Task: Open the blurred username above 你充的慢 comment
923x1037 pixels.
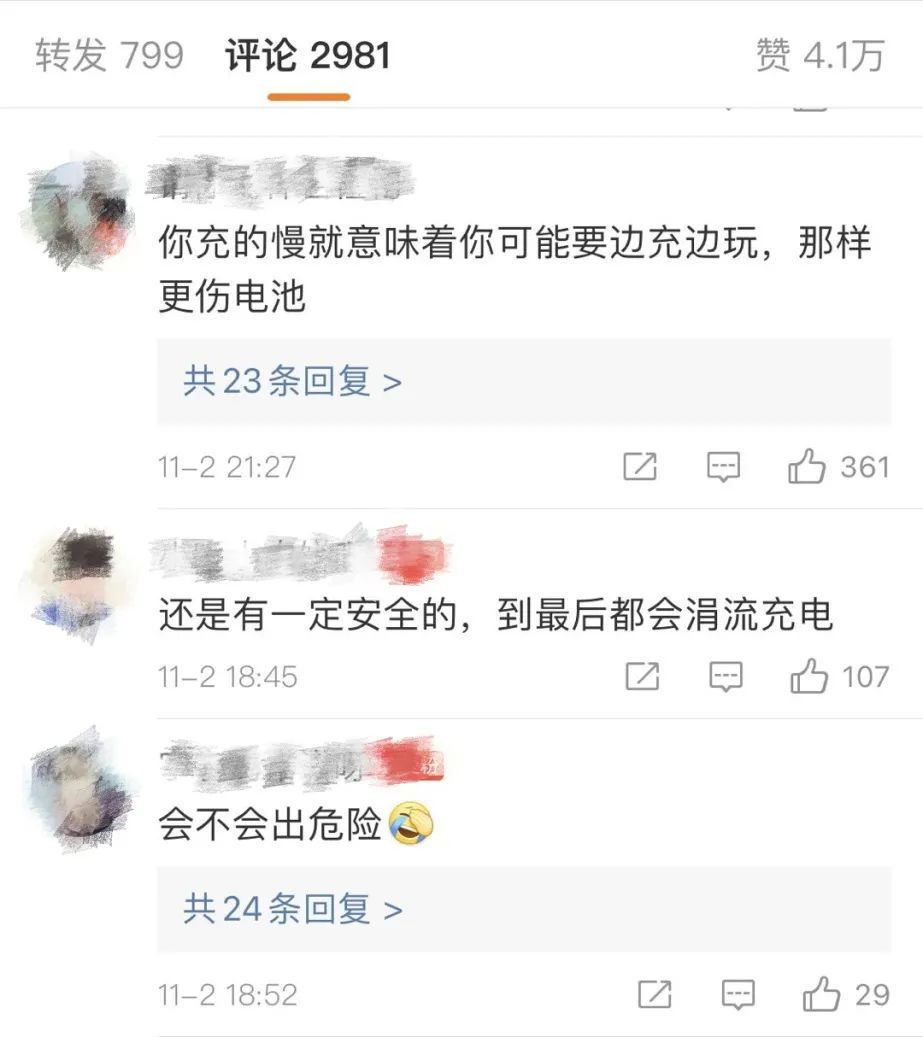Action: (x=278, y=179)
